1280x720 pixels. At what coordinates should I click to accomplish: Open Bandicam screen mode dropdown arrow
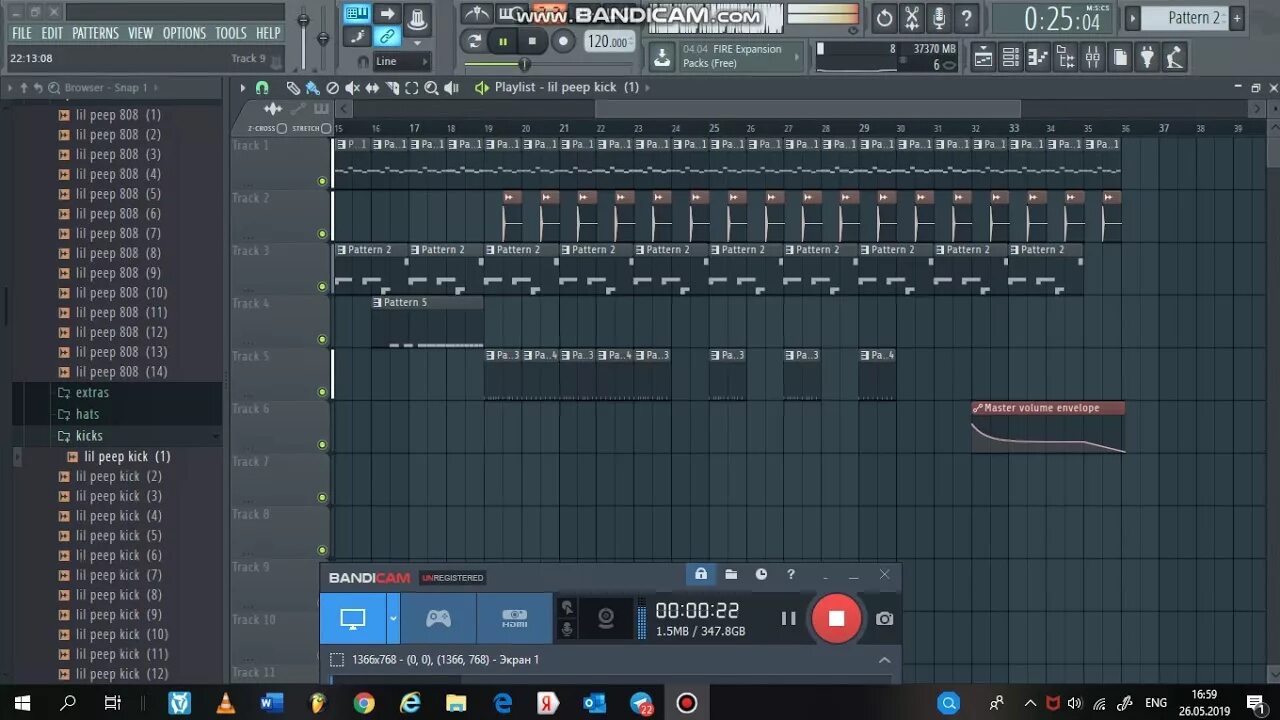[393, 618]
